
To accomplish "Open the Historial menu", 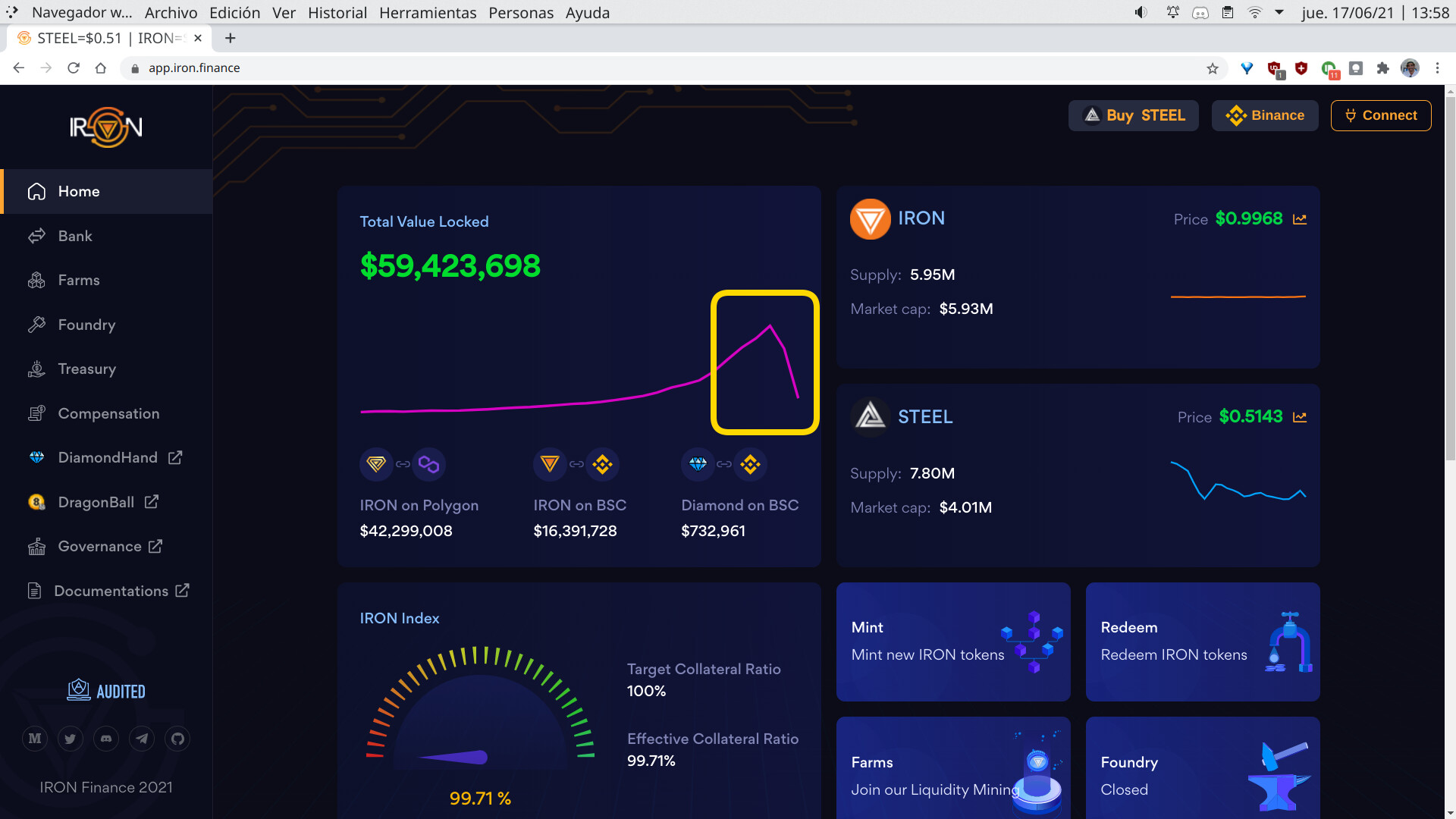I will click(x=337, y=13).
